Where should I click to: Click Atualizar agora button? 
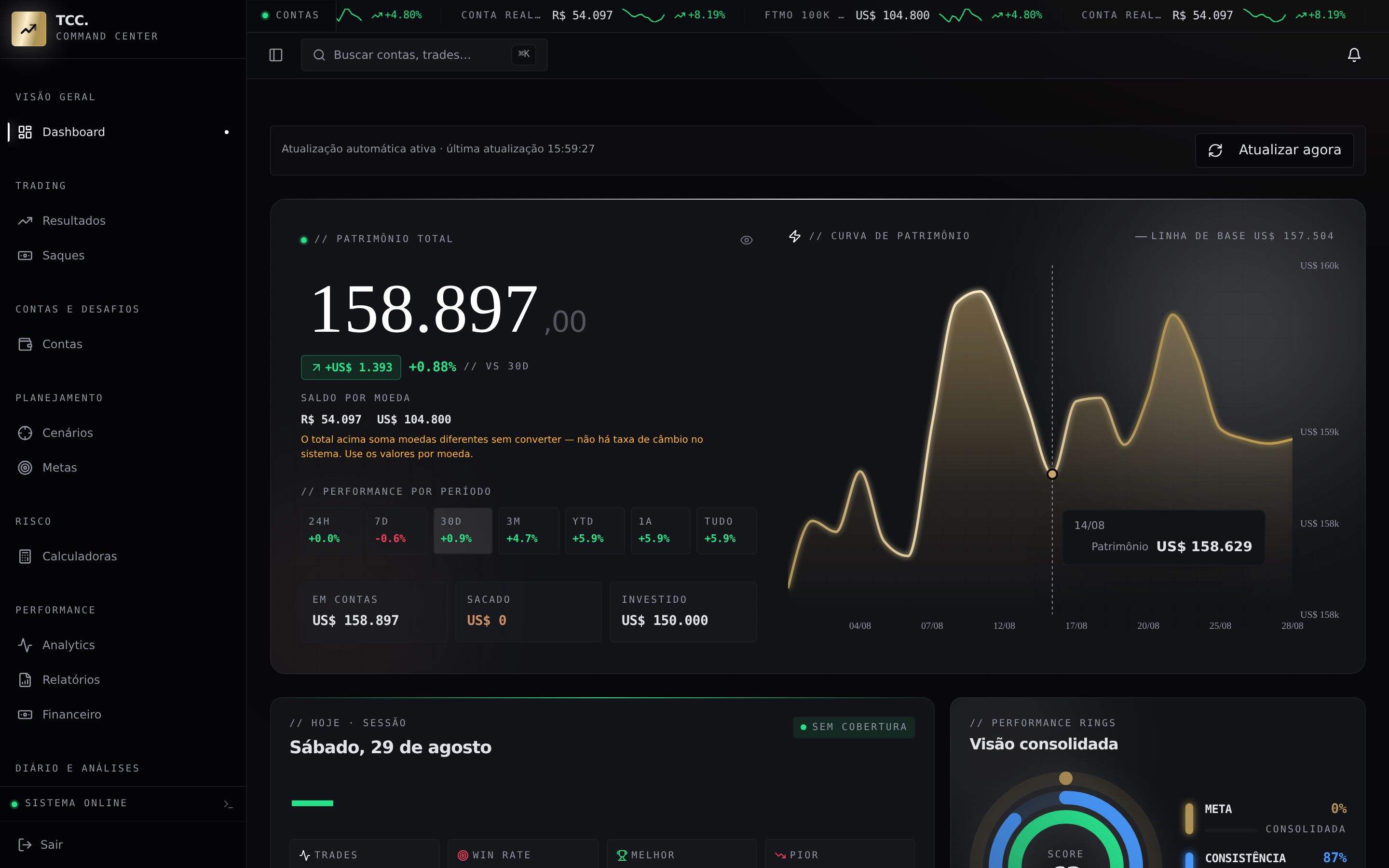click(1274, 150)
